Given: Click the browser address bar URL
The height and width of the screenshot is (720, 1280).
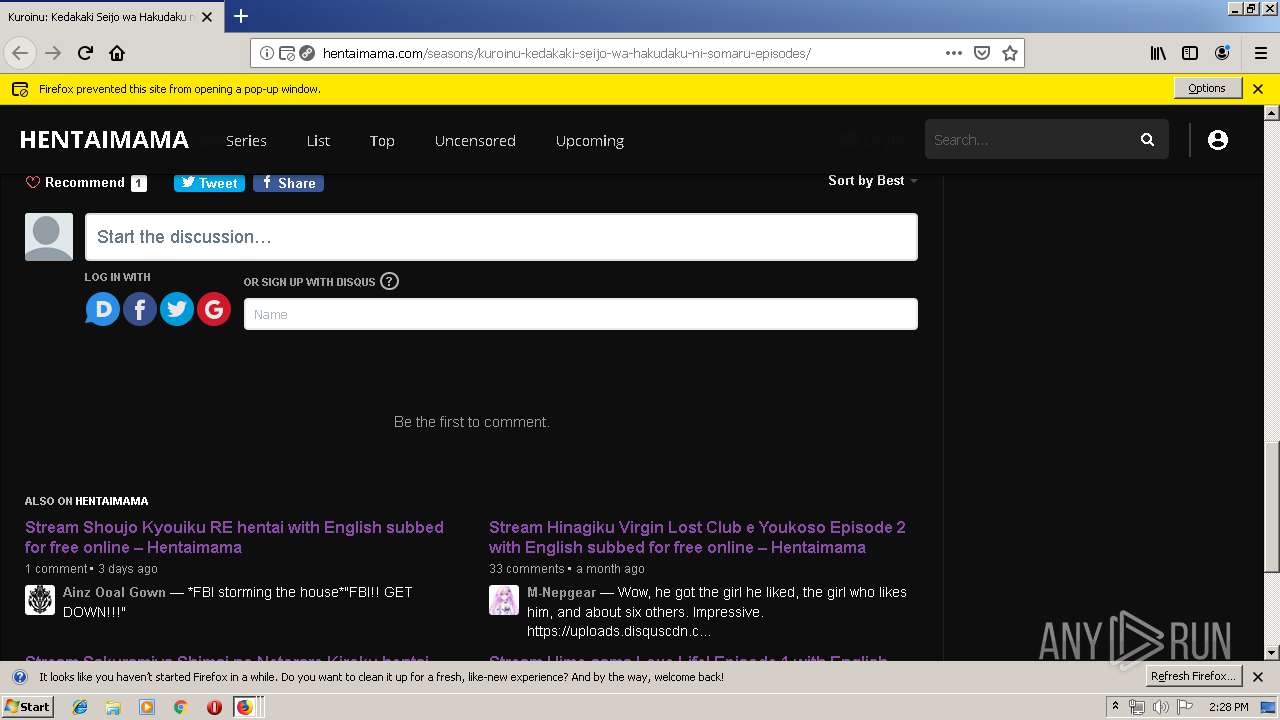Looking at the screenshot, I should [566, 53].
